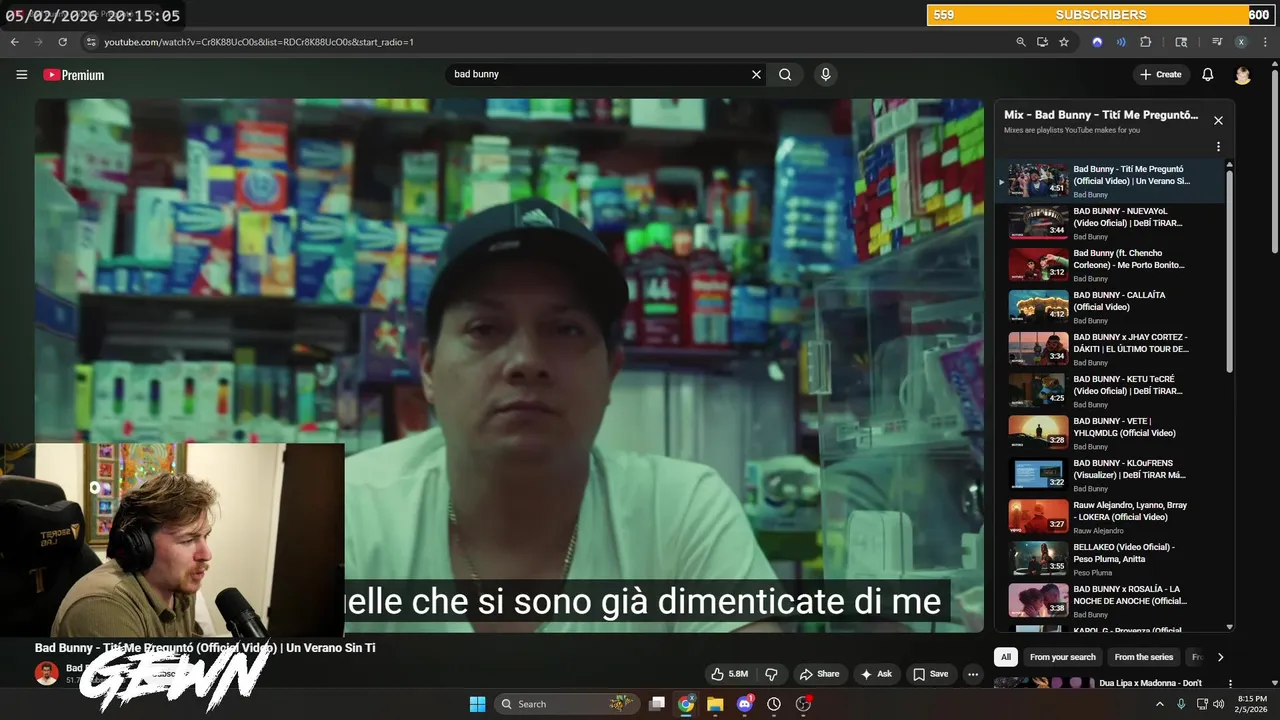Select the 'From the series' chip
Image resolution: width=1280 pixels, height=720 pixels.
point(1144,657)
